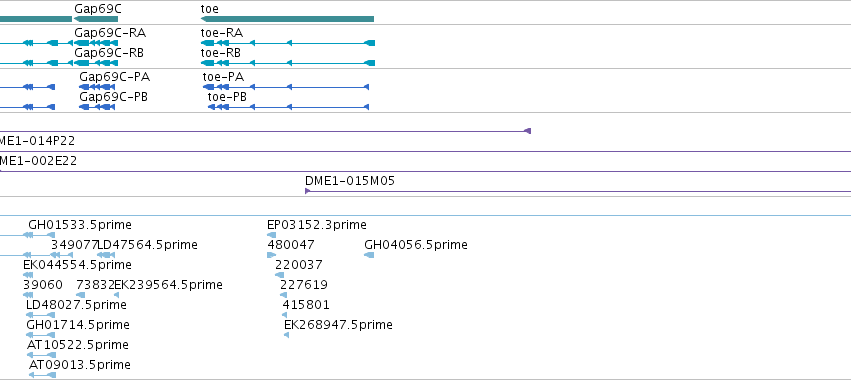
Task: Click the purple clone end arrowhead
Action: pyautogui.click(x=528, y=131)
